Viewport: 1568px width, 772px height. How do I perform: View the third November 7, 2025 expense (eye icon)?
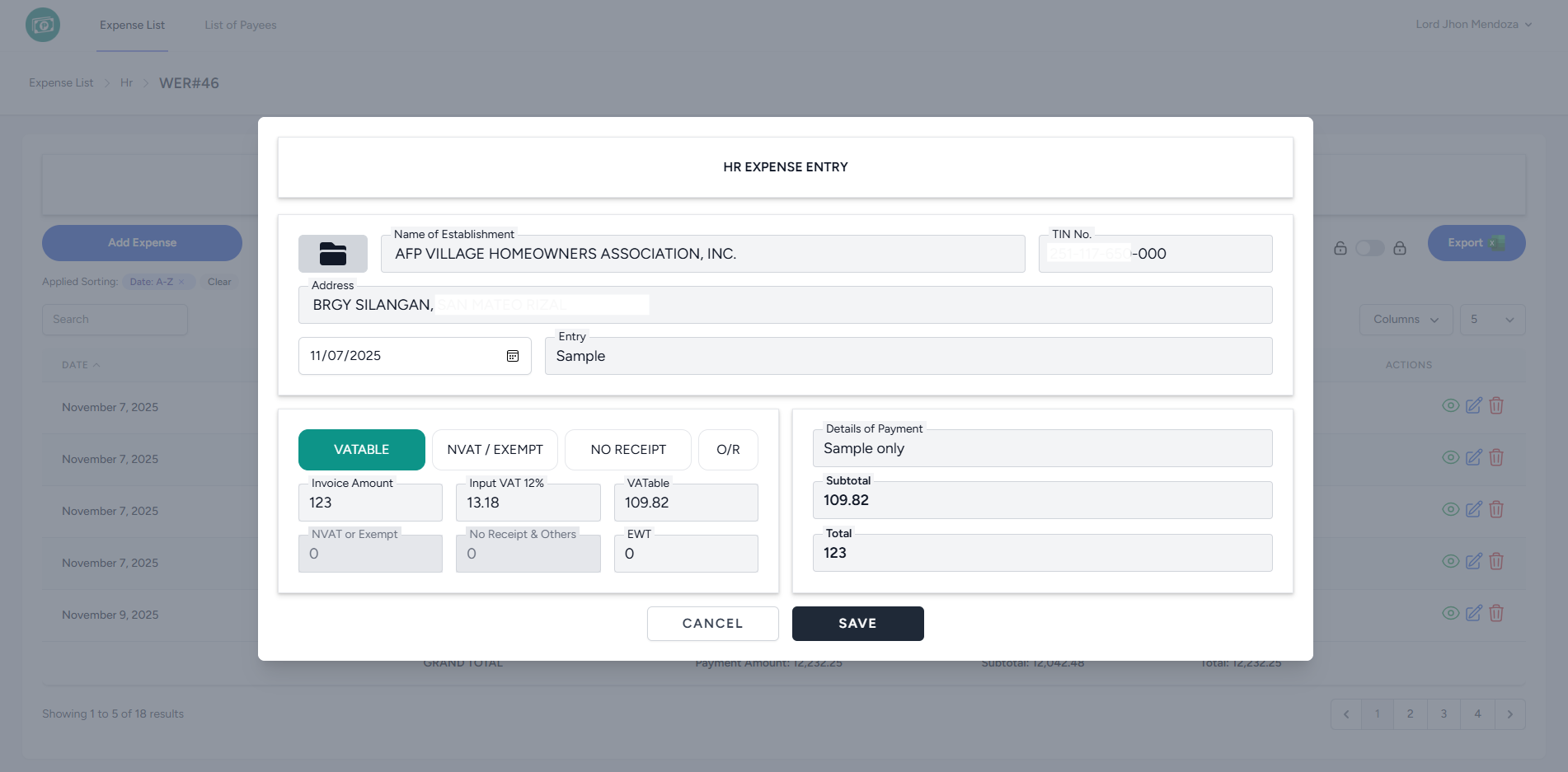(1451, 509)
